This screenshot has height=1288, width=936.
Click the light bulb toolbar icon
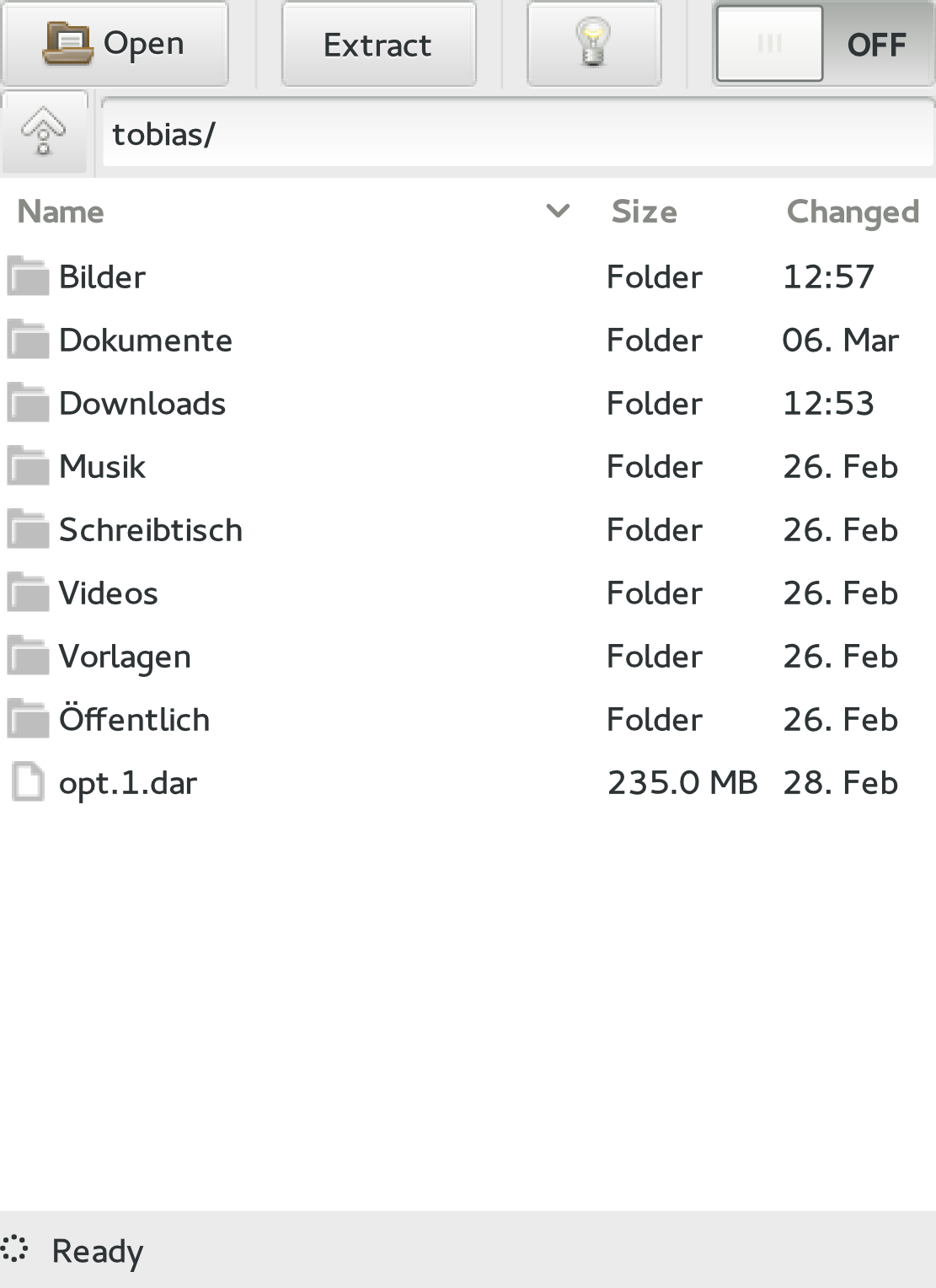pyautogui.click(x=594, y=44)
